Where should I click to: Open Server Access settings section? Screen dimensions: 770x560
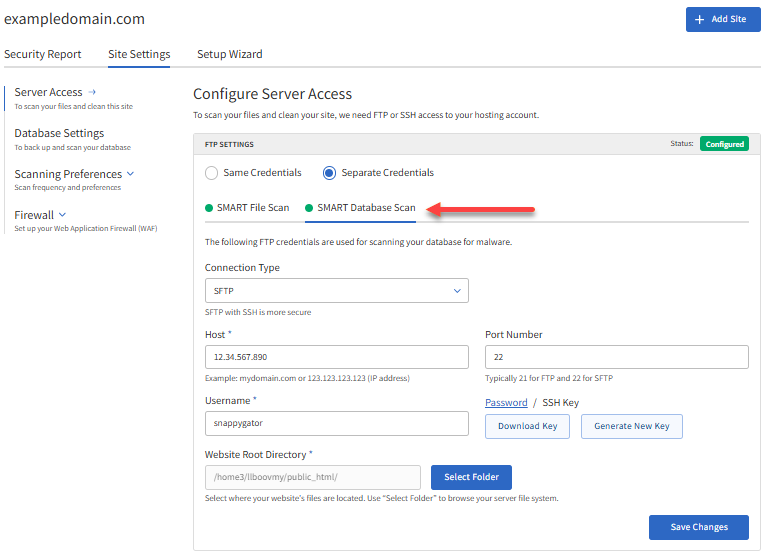pos(48,92)
